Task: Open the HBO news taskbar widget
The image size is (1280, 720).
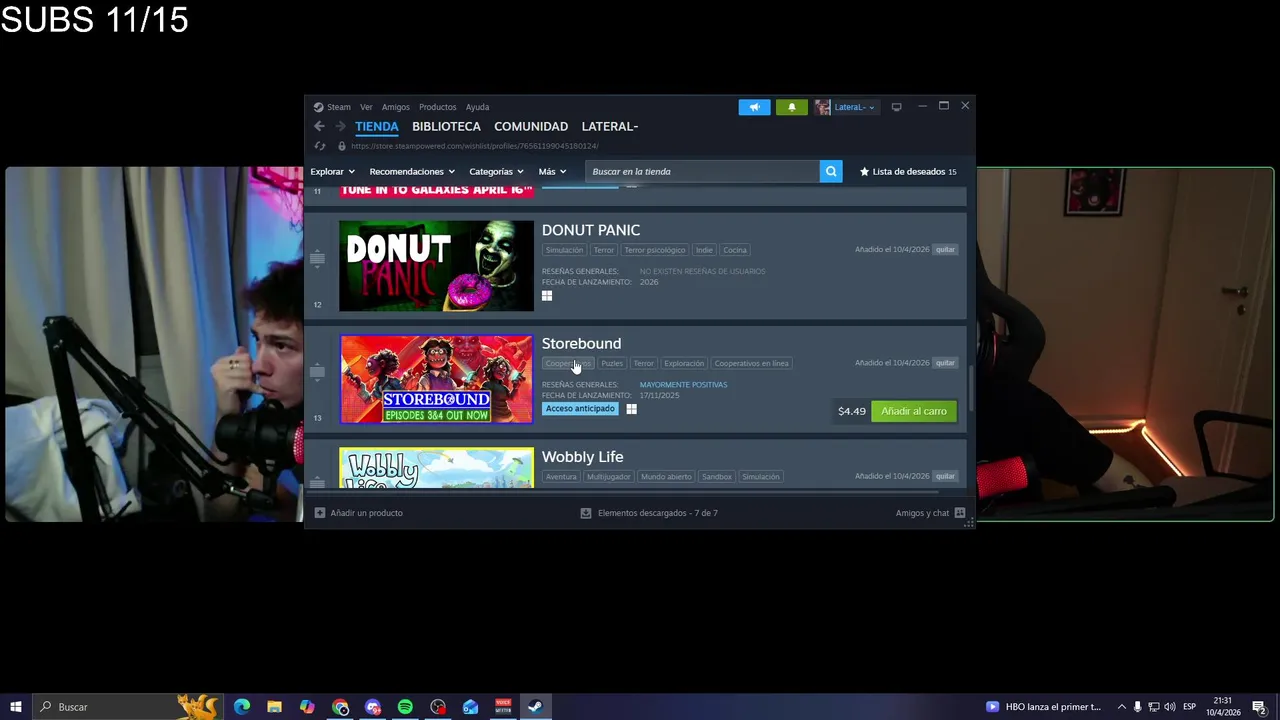Action: click(x=1042, y=707)
